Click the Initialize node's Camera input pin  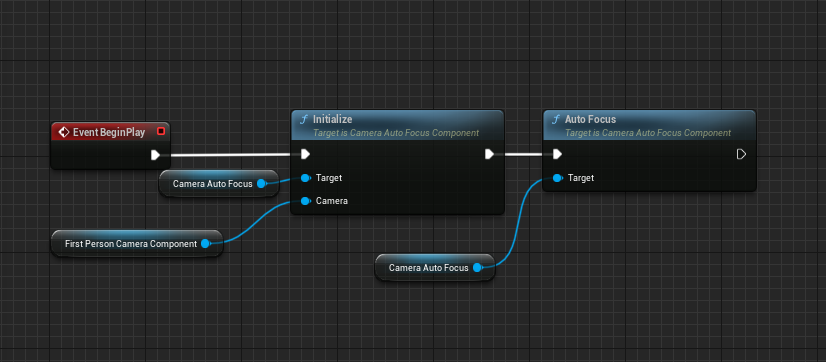305,201
